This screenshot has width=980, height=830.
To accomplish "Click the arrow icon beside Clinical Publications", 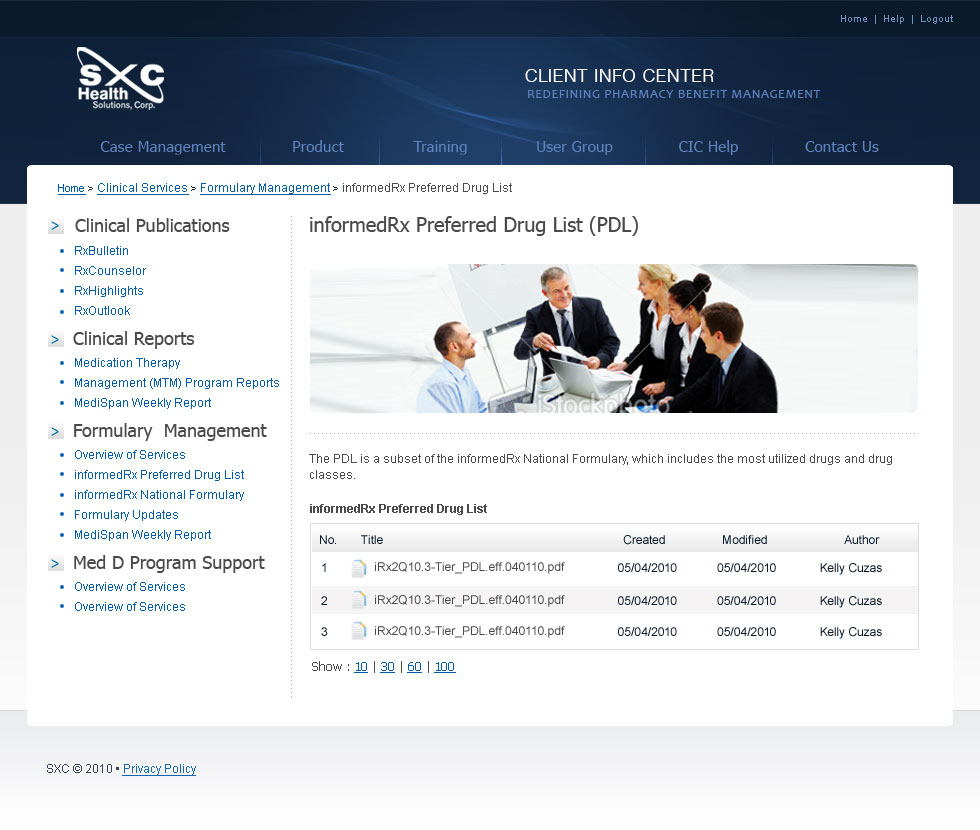I will (56, 226).
